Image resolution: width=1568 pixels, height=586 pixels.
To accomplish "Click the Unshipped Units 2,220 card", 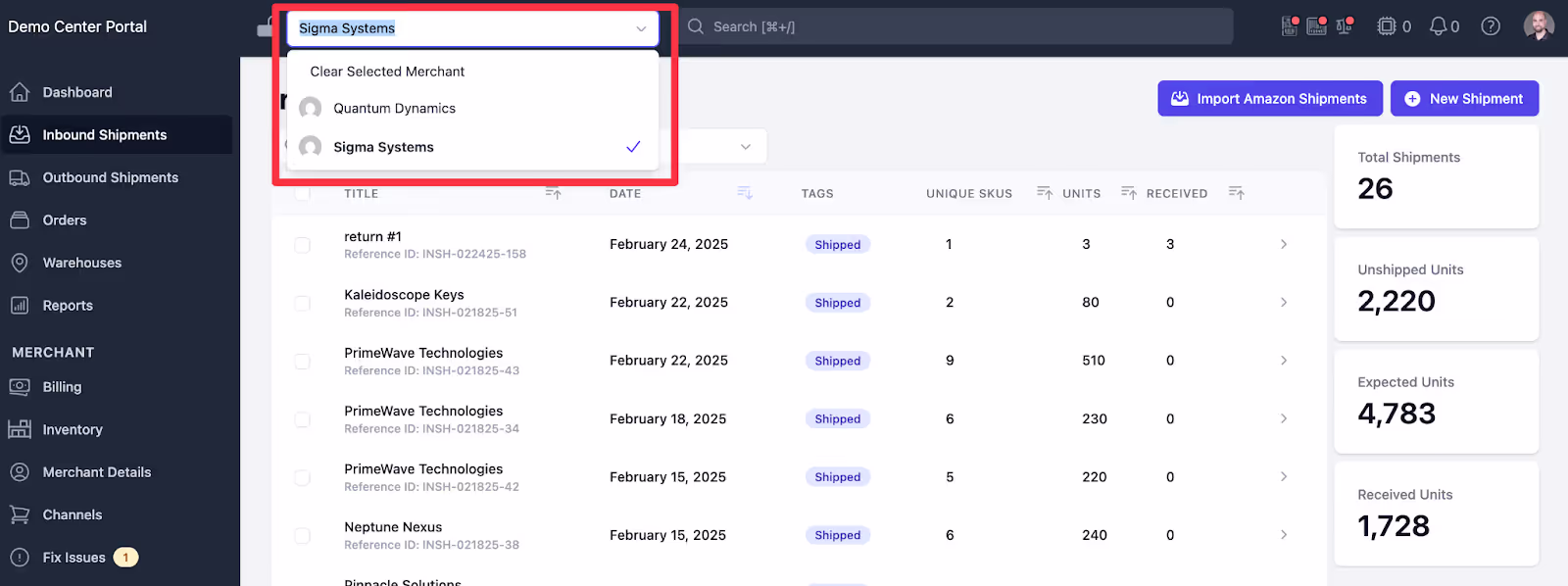I will 1437,289.
